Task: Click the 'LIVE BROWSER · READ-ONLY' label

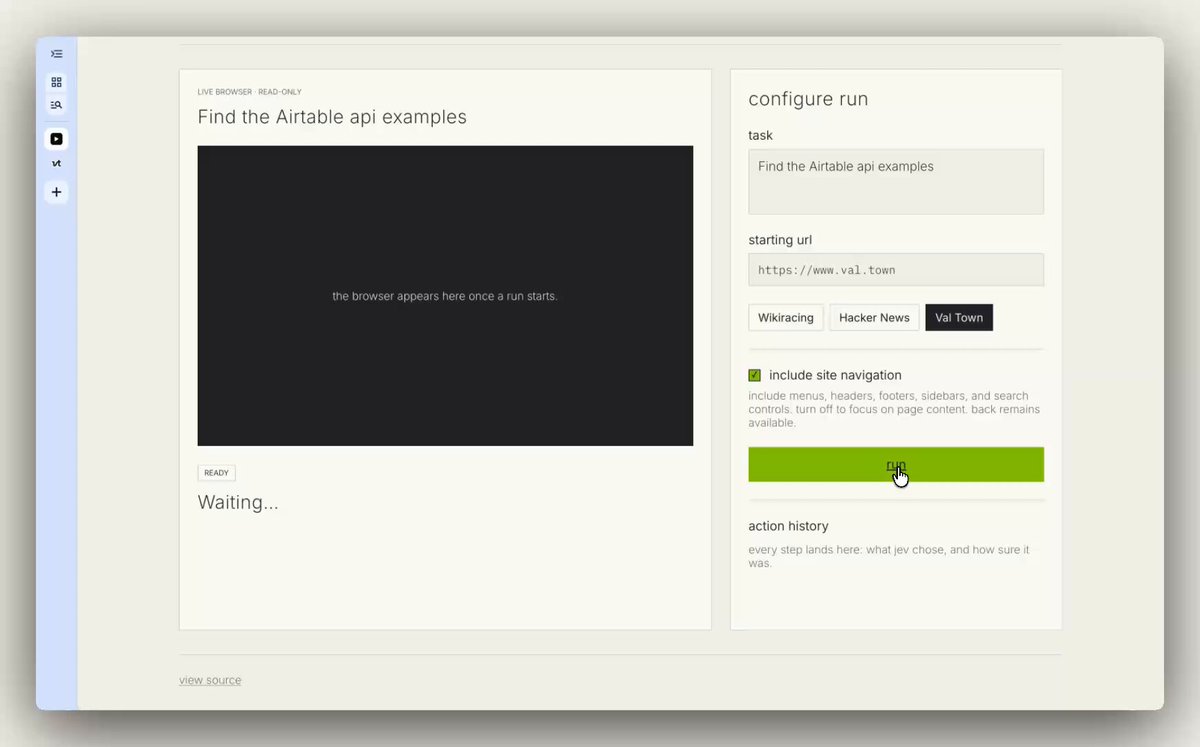Action: [250, 92]
